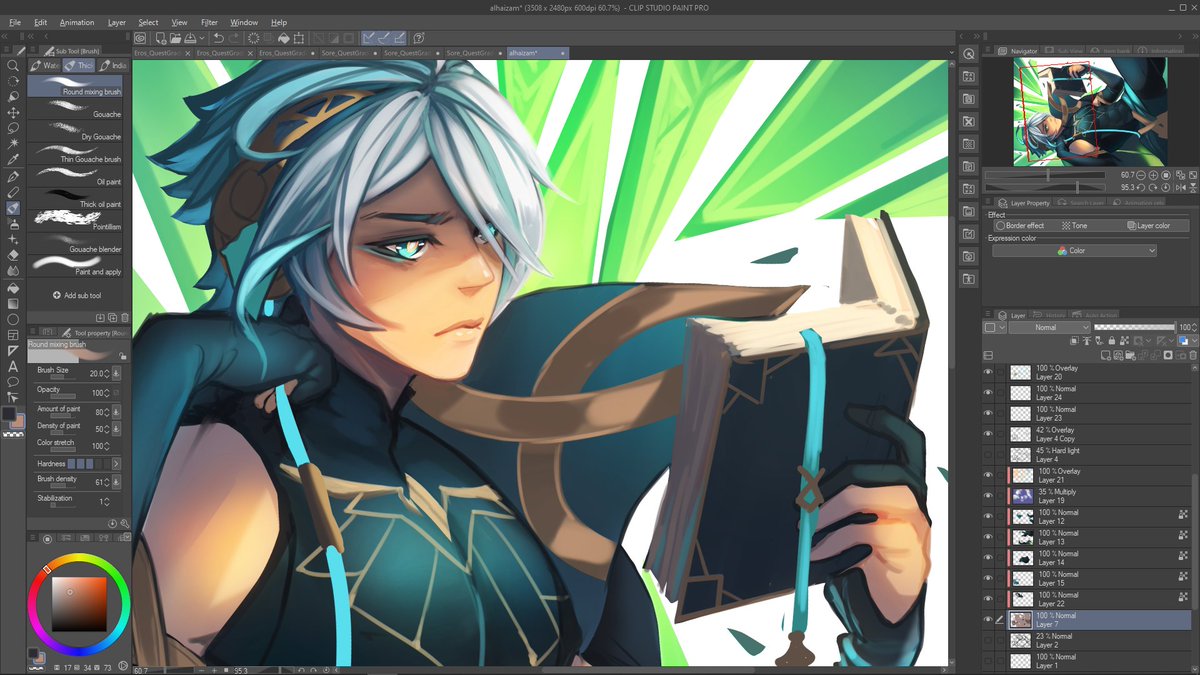Switch to the Thick paint sub tool tab
Viewport: 1200px width, 675px height.
[x=81, y=65]
